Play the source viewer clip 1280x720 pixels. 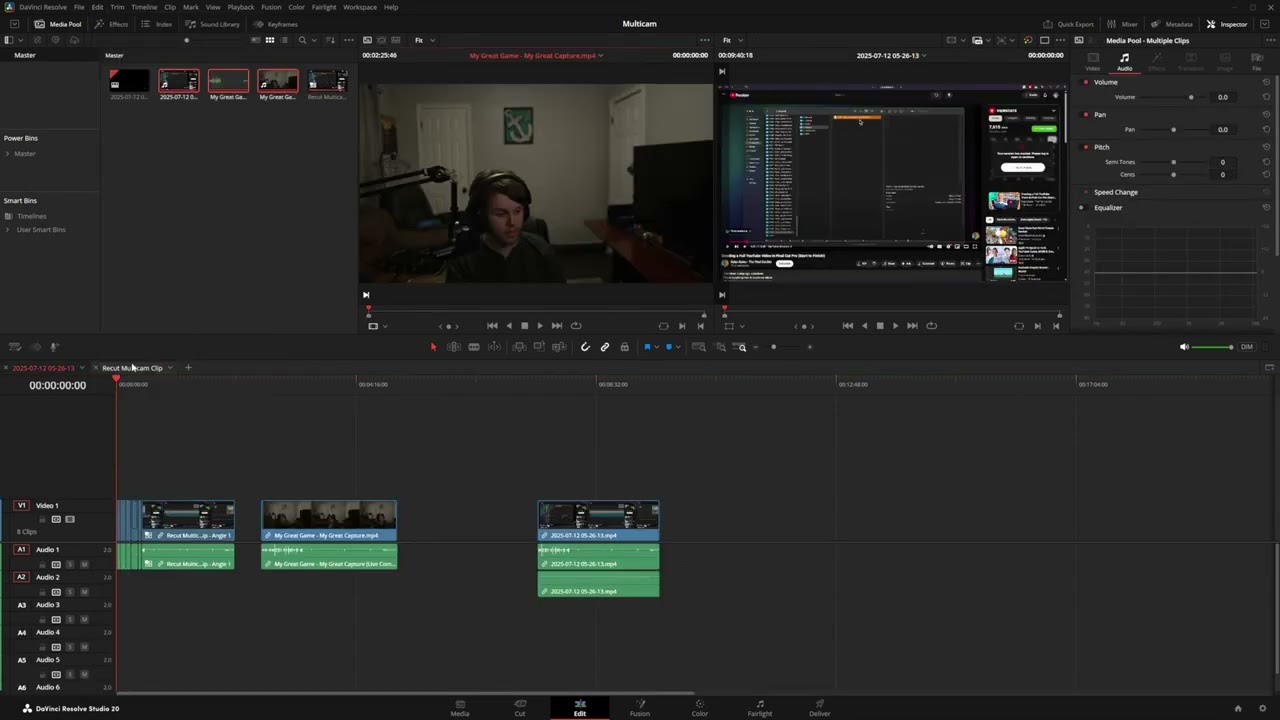[x=540, y=326]
